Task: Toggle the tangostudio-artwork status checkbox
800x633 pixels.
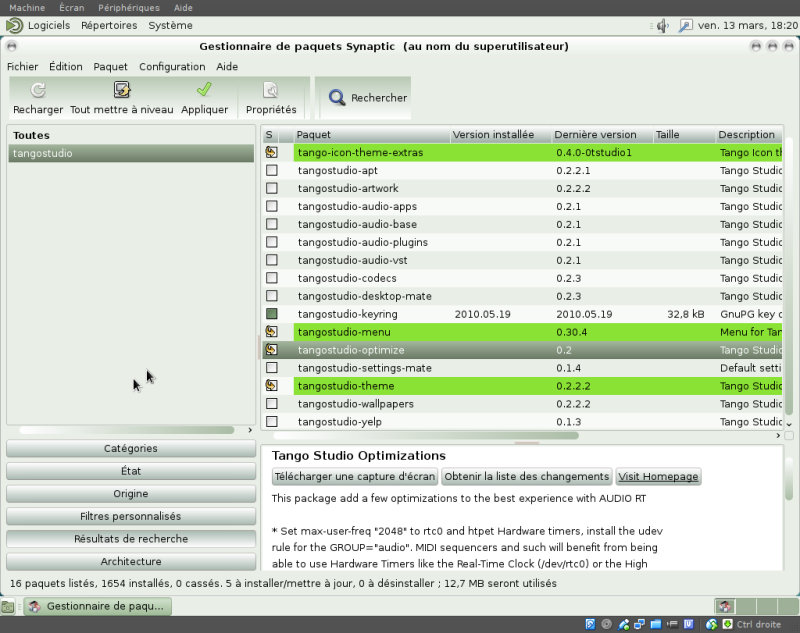Action: (272, 188)
